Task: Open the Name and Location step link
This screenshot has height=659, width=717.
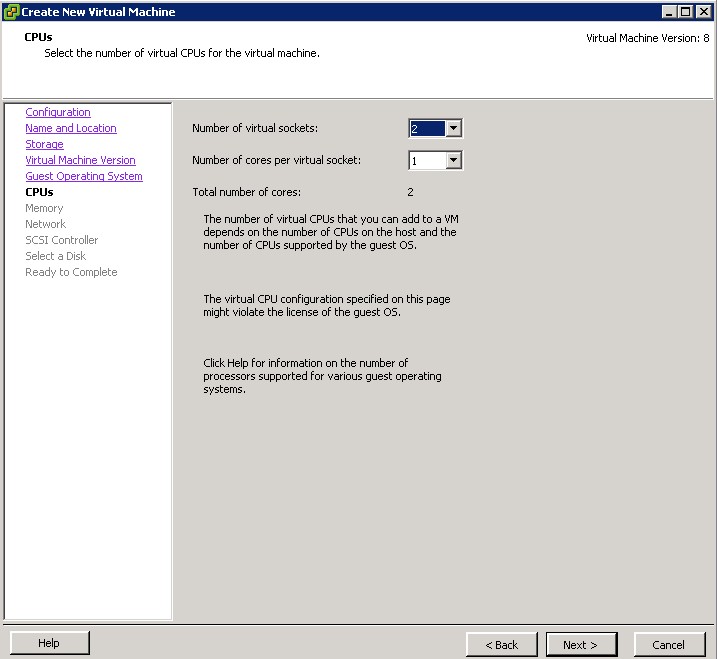Action: pyautogui.click(x=71, y=128)
